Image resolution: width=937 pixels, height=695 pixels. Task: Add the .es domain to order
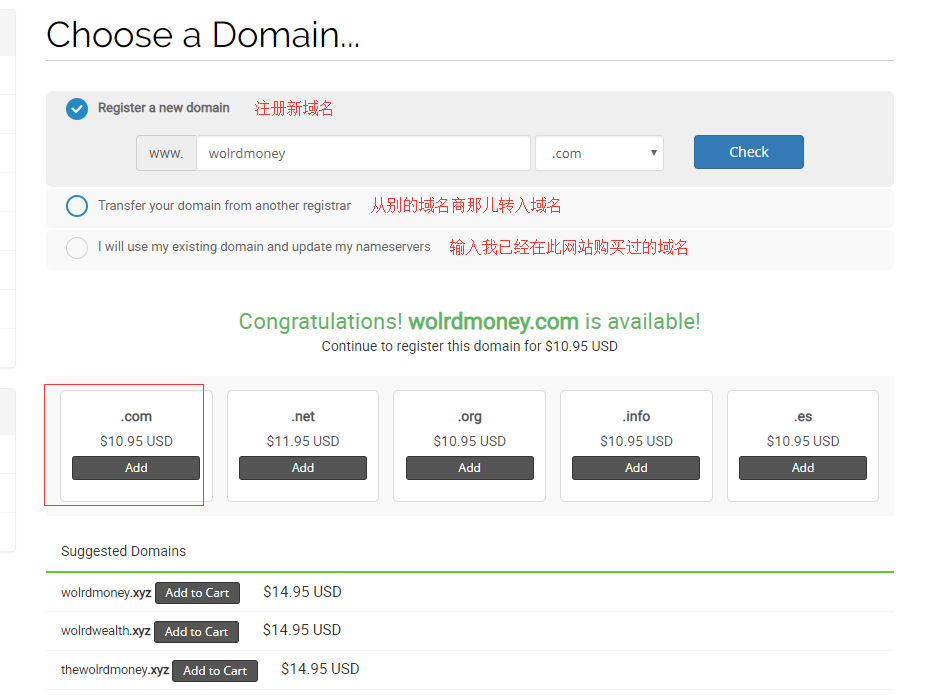click(x=802, y=468)
